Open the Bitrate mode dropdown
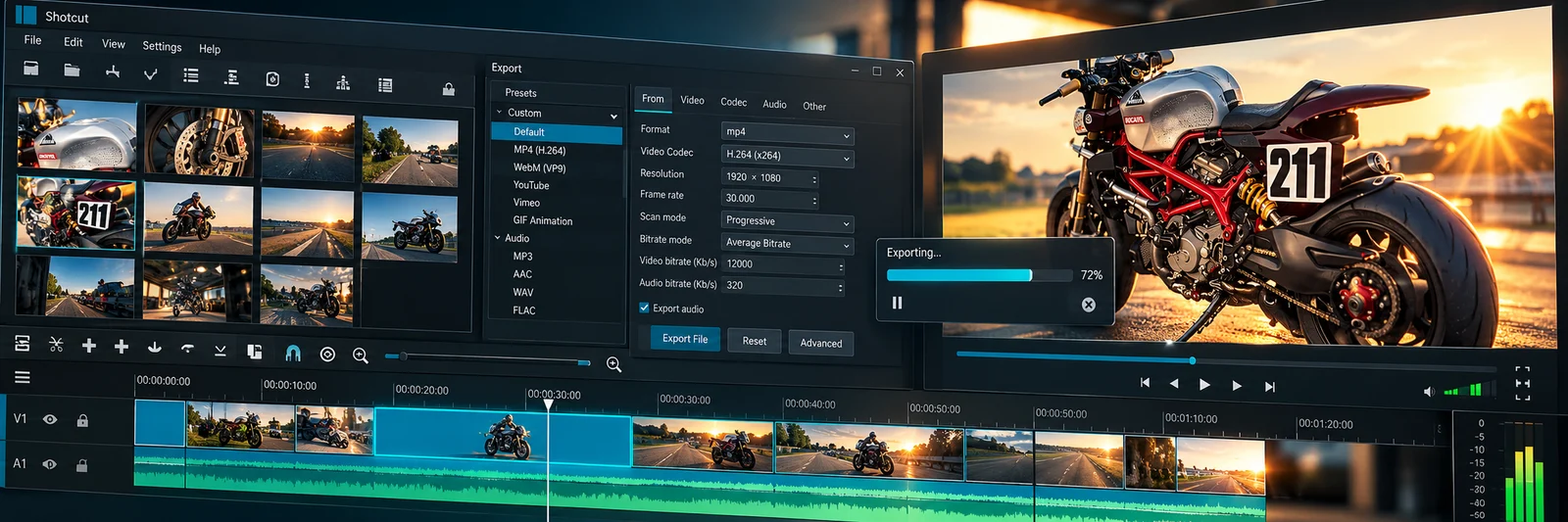Viewport: 1568px width, 522px height. [x=788, y=244]
